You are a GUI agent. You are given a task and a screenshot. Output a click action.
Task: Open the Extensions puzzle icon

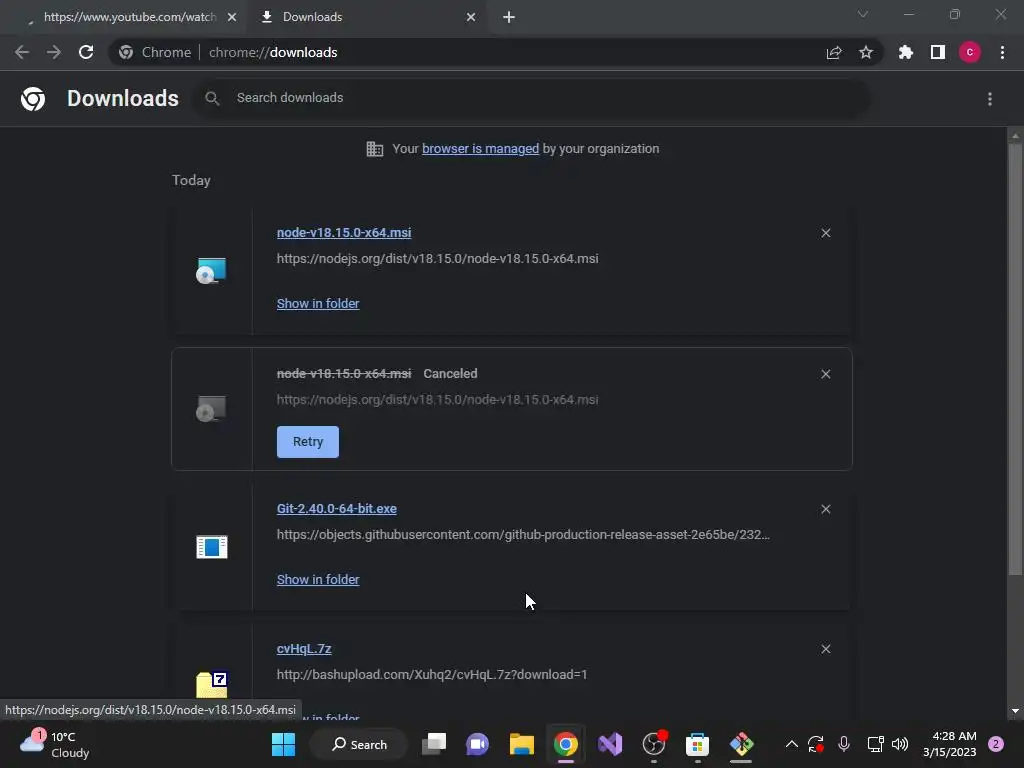[906, 52]
